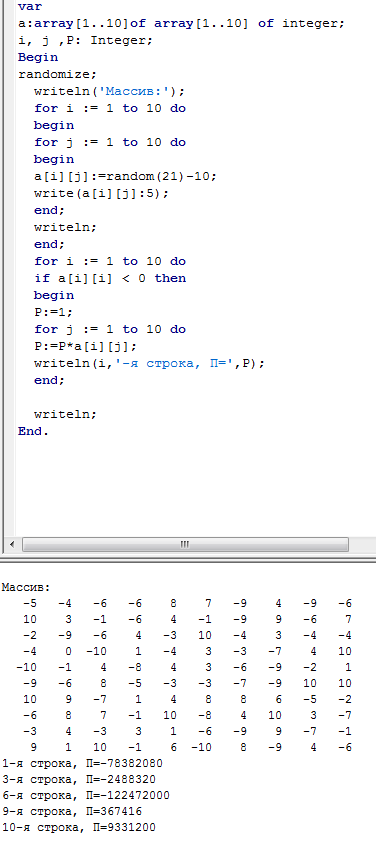Click the 'var' keyword at the top of the code
This screenshot has width=376, height=842.
pyautogui.click(x=30, y=7)
